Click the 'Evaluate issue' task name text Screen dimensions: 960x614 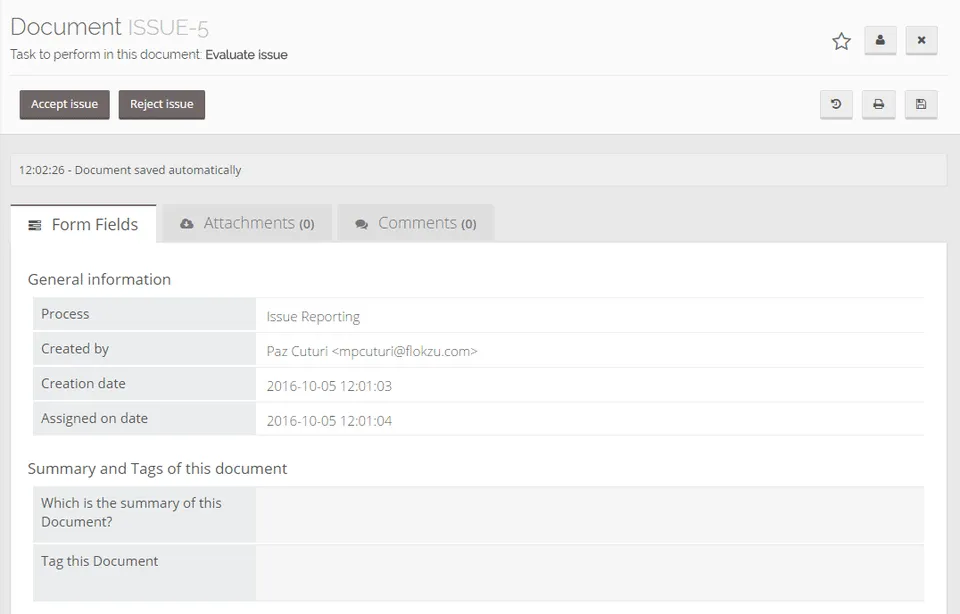coord(246,54)
